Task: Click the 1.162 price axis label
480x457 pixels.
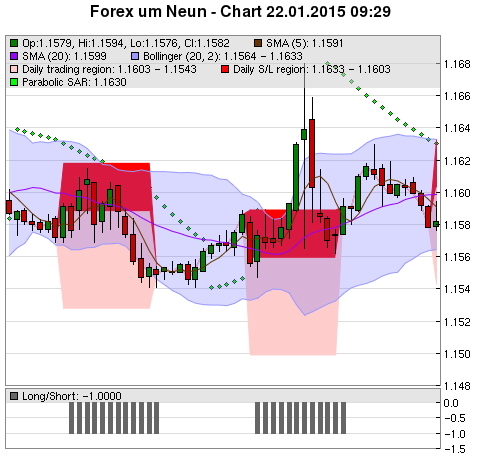Action: 457,161
